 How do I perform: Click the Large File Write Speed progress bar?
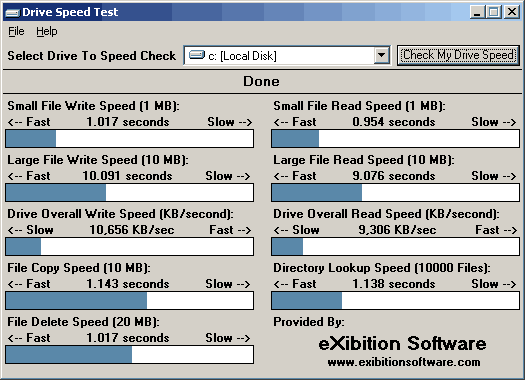click(x=130, y=193)
